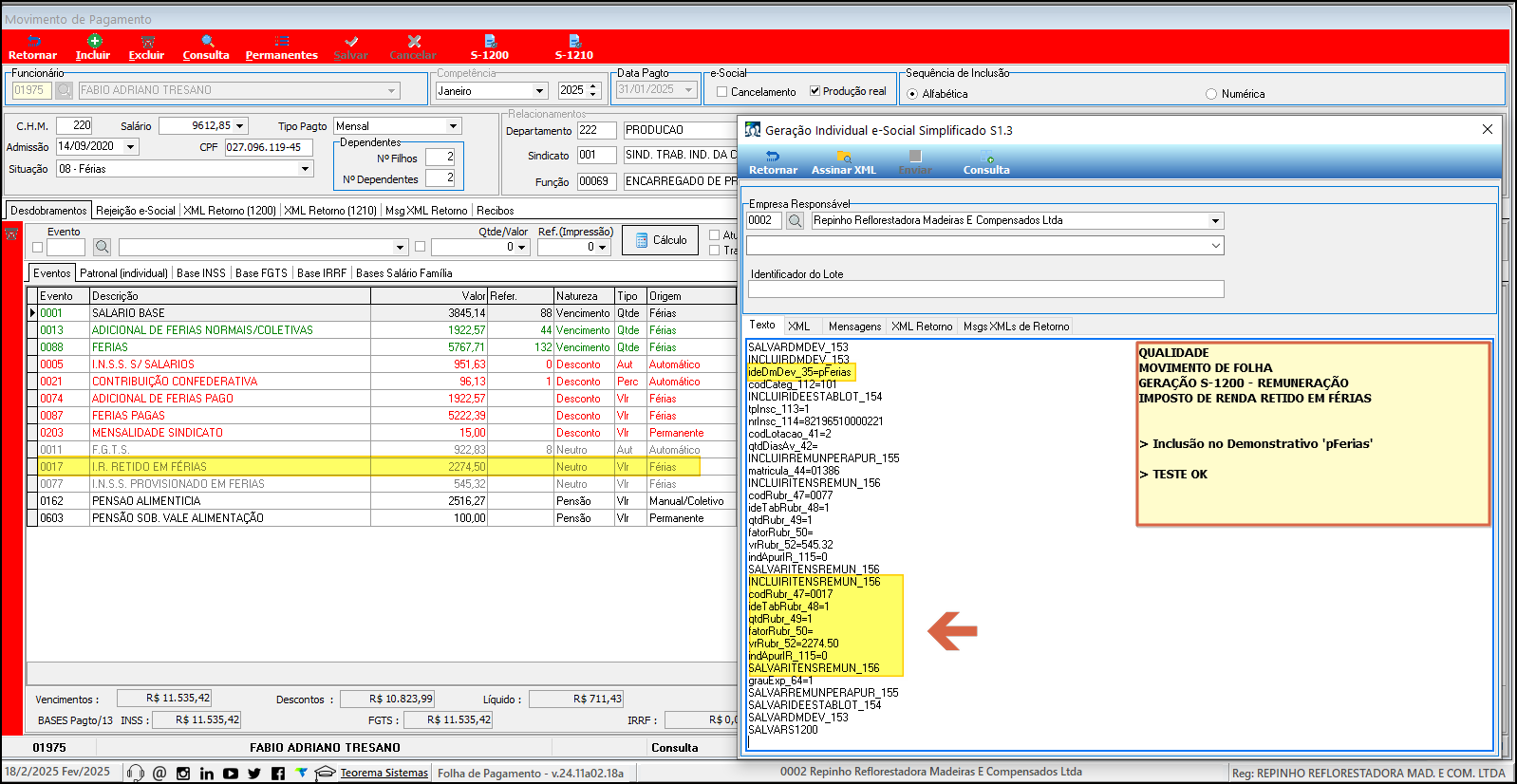The image size is (1517, 784).
Task: Open the Salário value dropdown
Action: pos(241,126)
